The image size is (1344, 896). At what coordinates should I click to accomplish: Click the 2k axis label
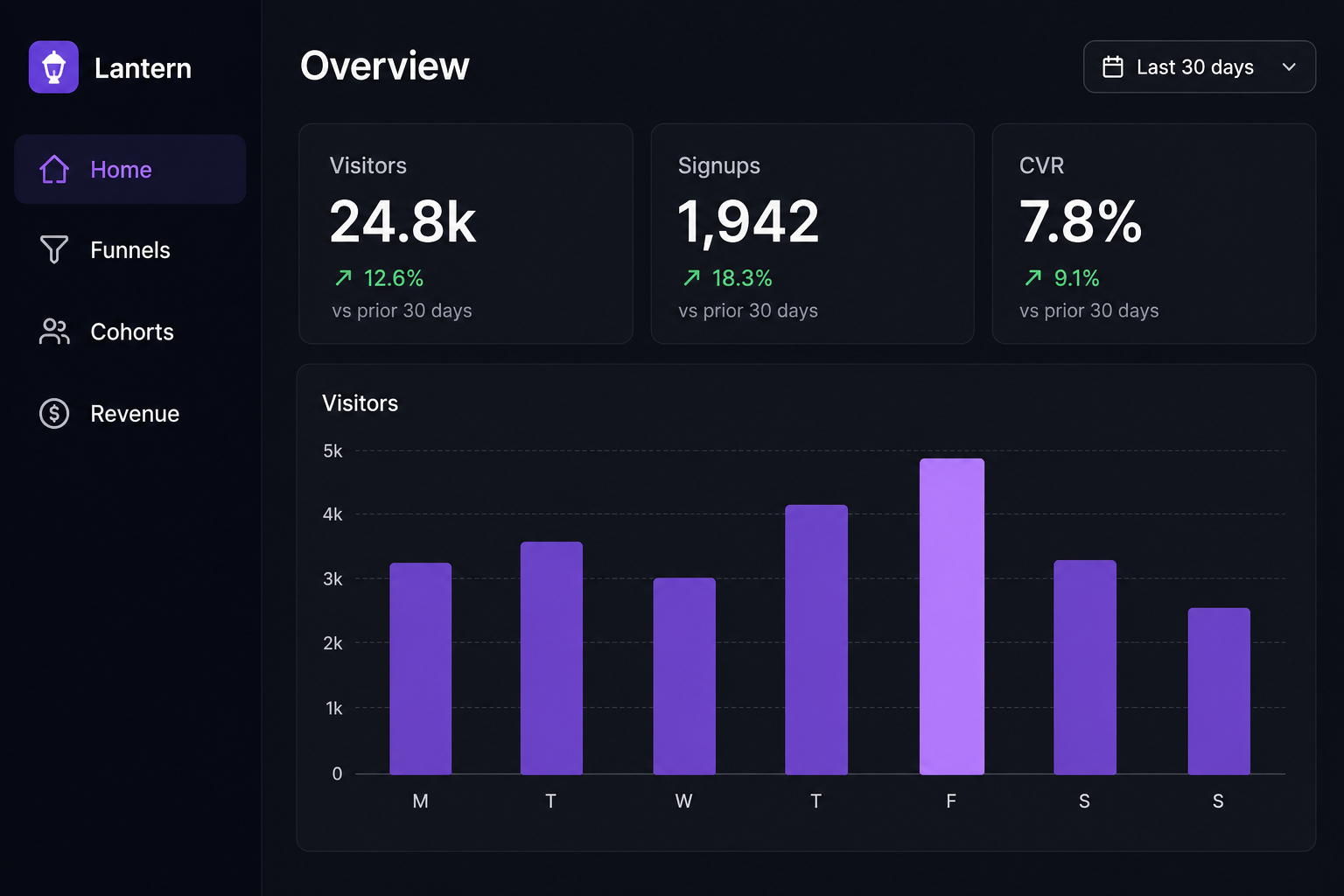[x=332, y=643]
